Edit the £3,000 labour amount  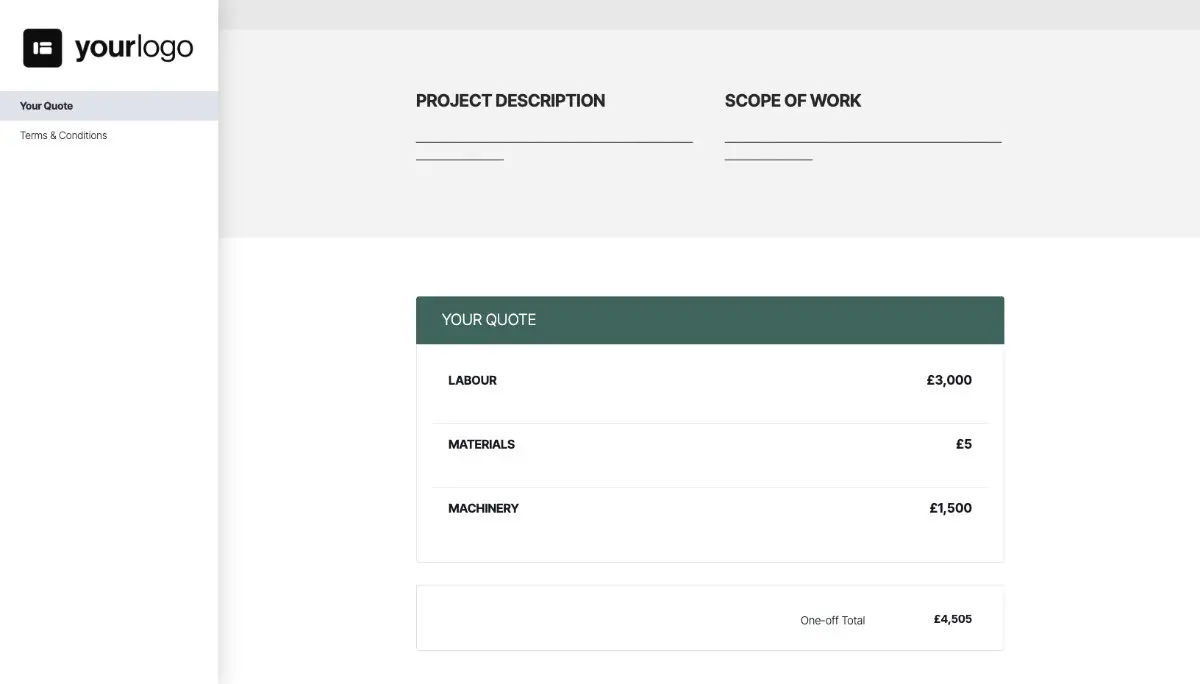(948, 380)
